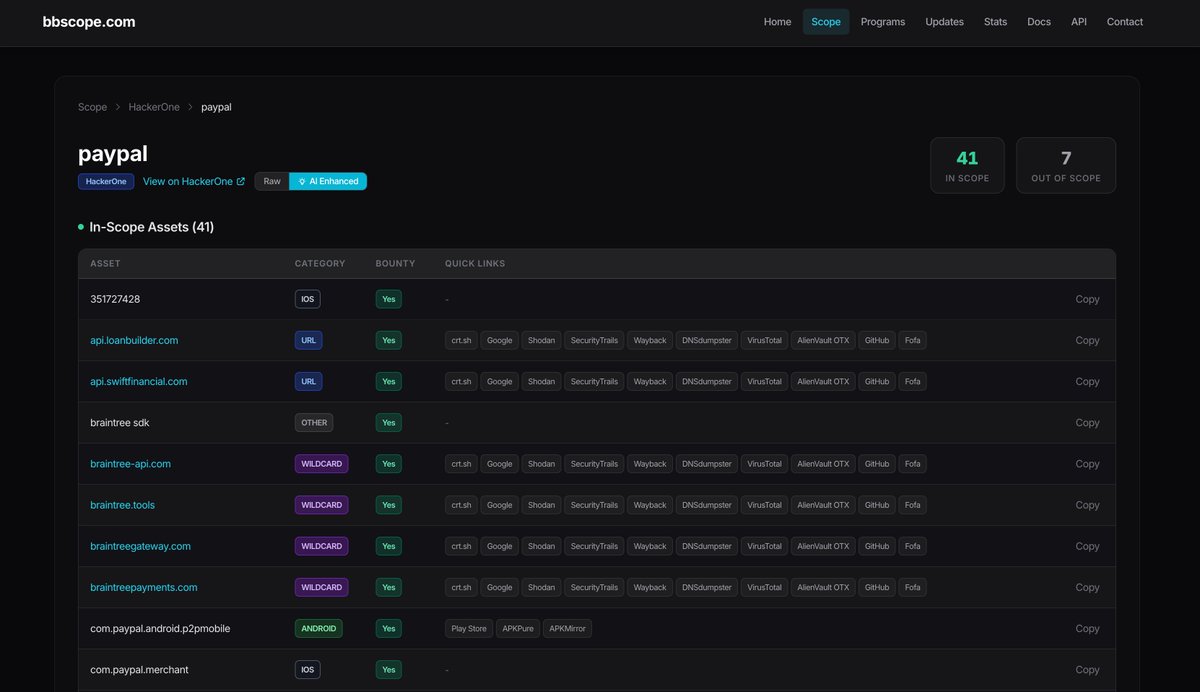The width and height of the screenshot is (1200, 692).
Task: Switch to AI Enhanced scope view
Action: [x=328, y=181]
